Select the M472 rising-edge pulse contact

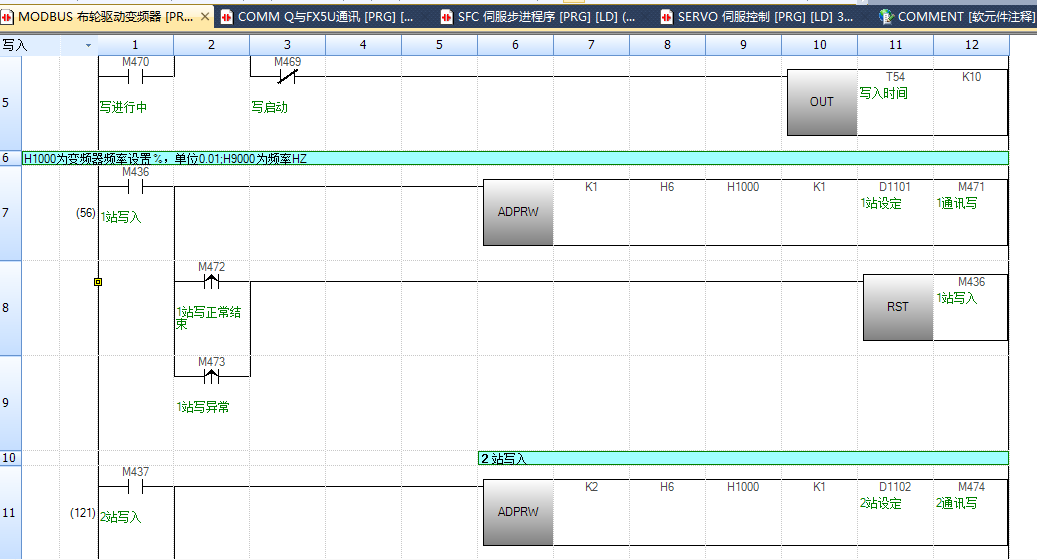211,281
